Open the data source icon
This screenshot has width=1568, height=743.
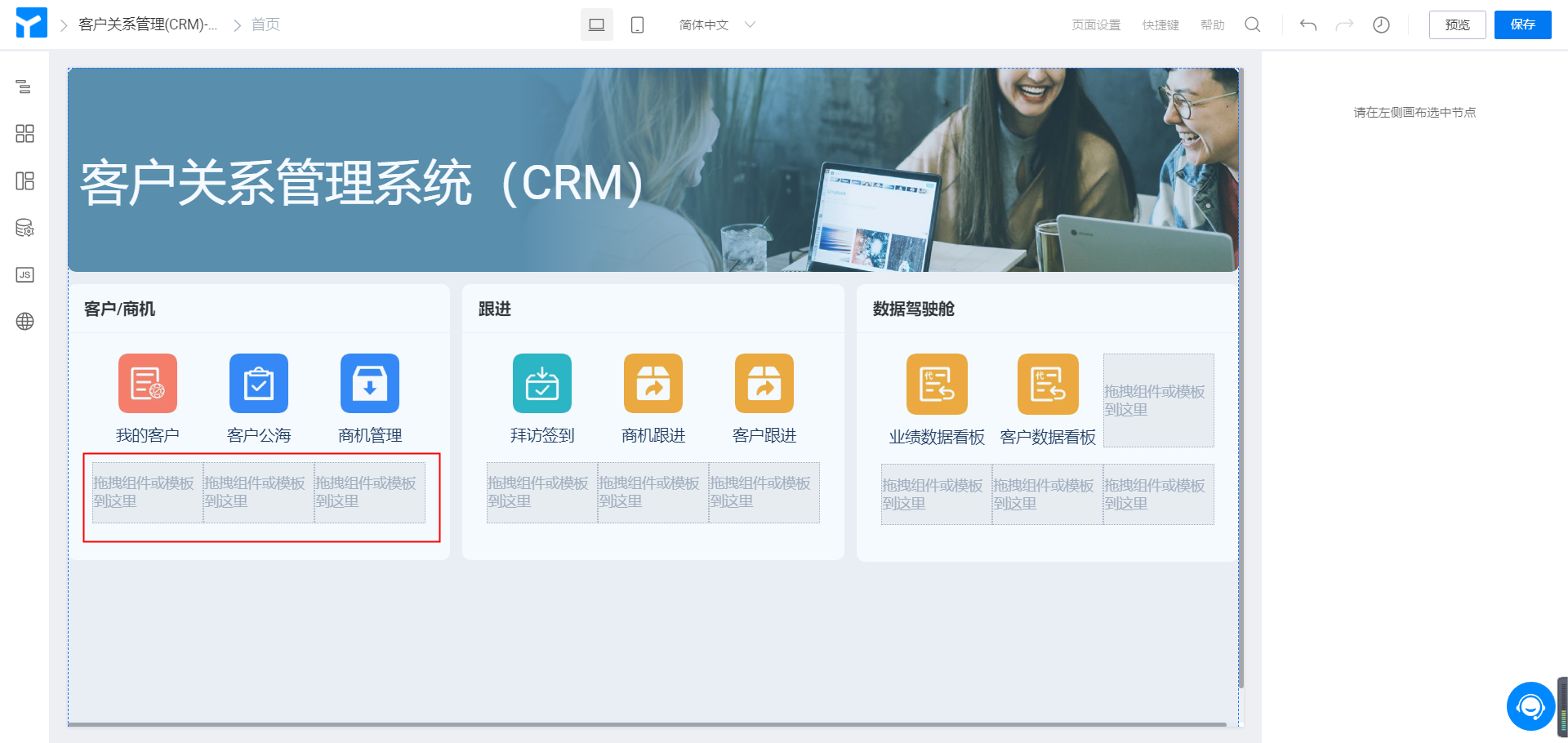click(x=24, y=228)
